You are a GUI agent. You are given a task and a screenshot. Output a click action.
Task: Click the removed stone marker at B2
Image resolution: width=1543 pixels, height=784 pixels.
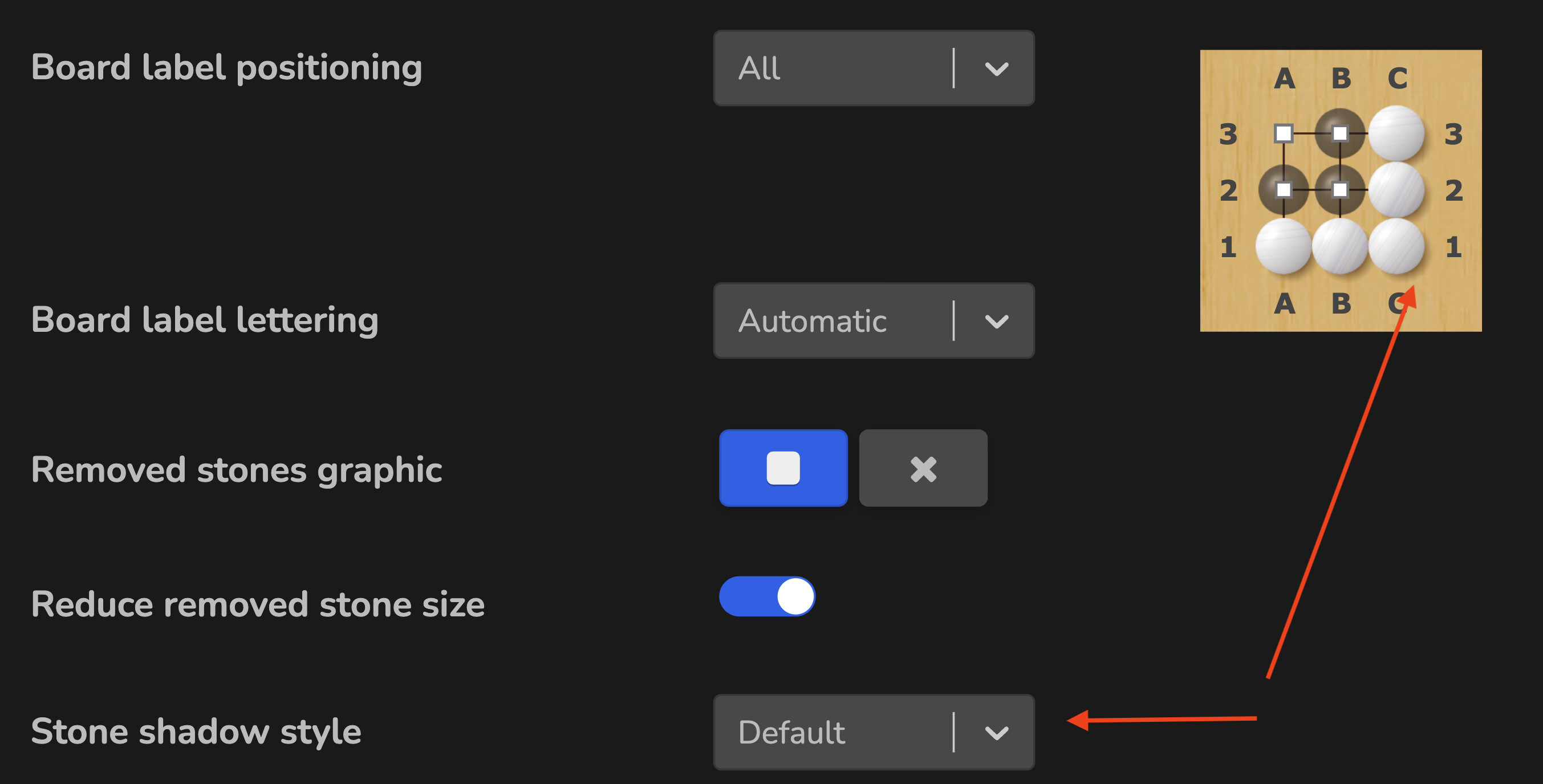tap(1340, 190)
